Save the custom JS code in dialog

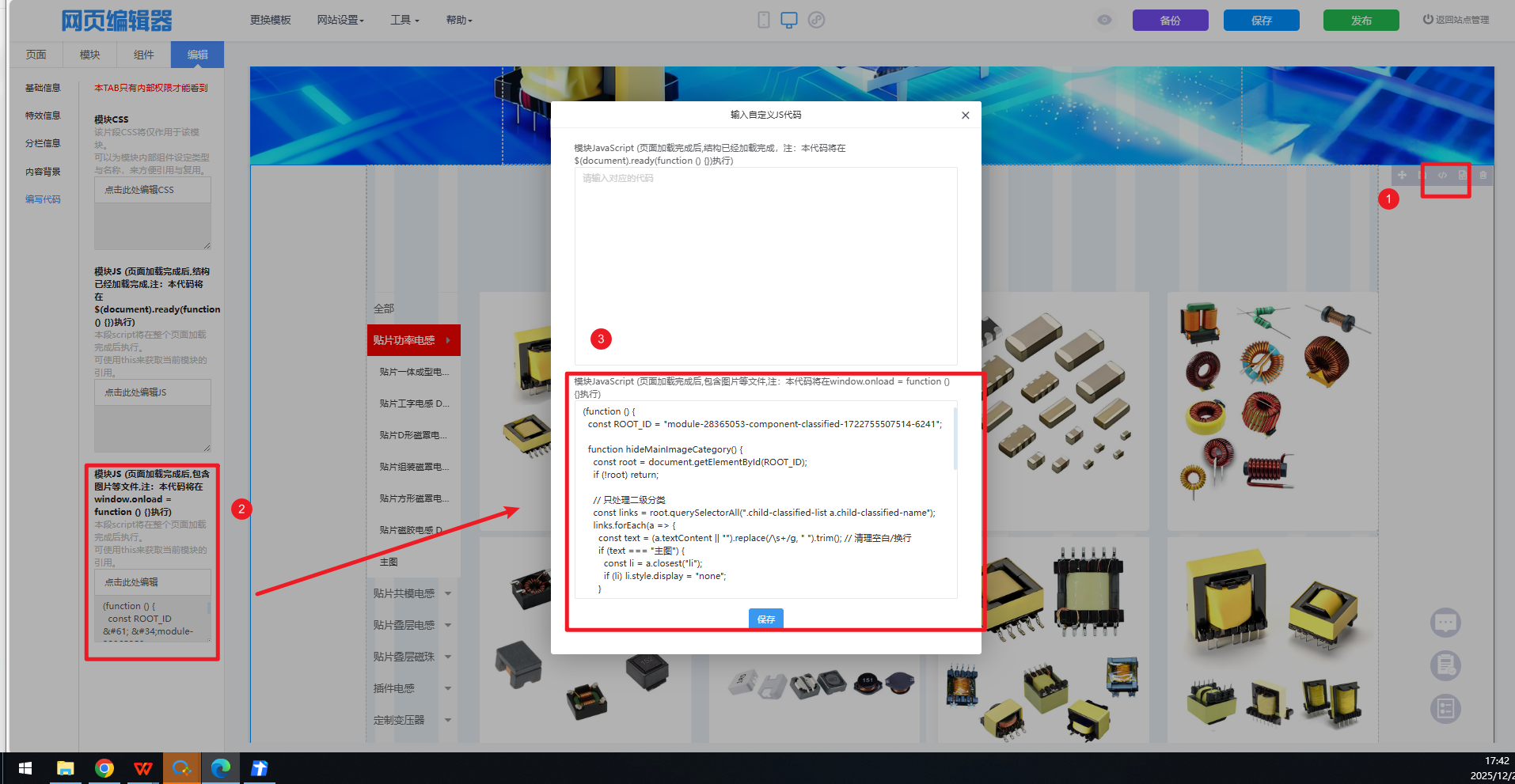766,619
